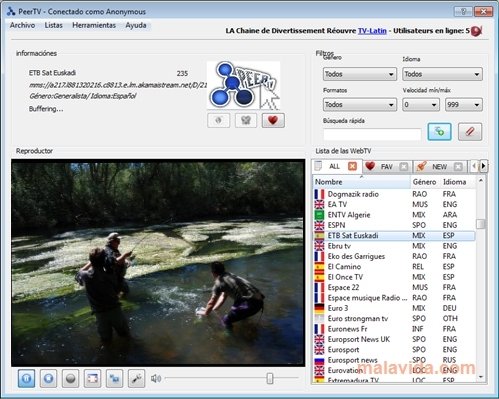Close the ALL tab with its X
Viewport: 499px width, 399px height.
(352, 166)
